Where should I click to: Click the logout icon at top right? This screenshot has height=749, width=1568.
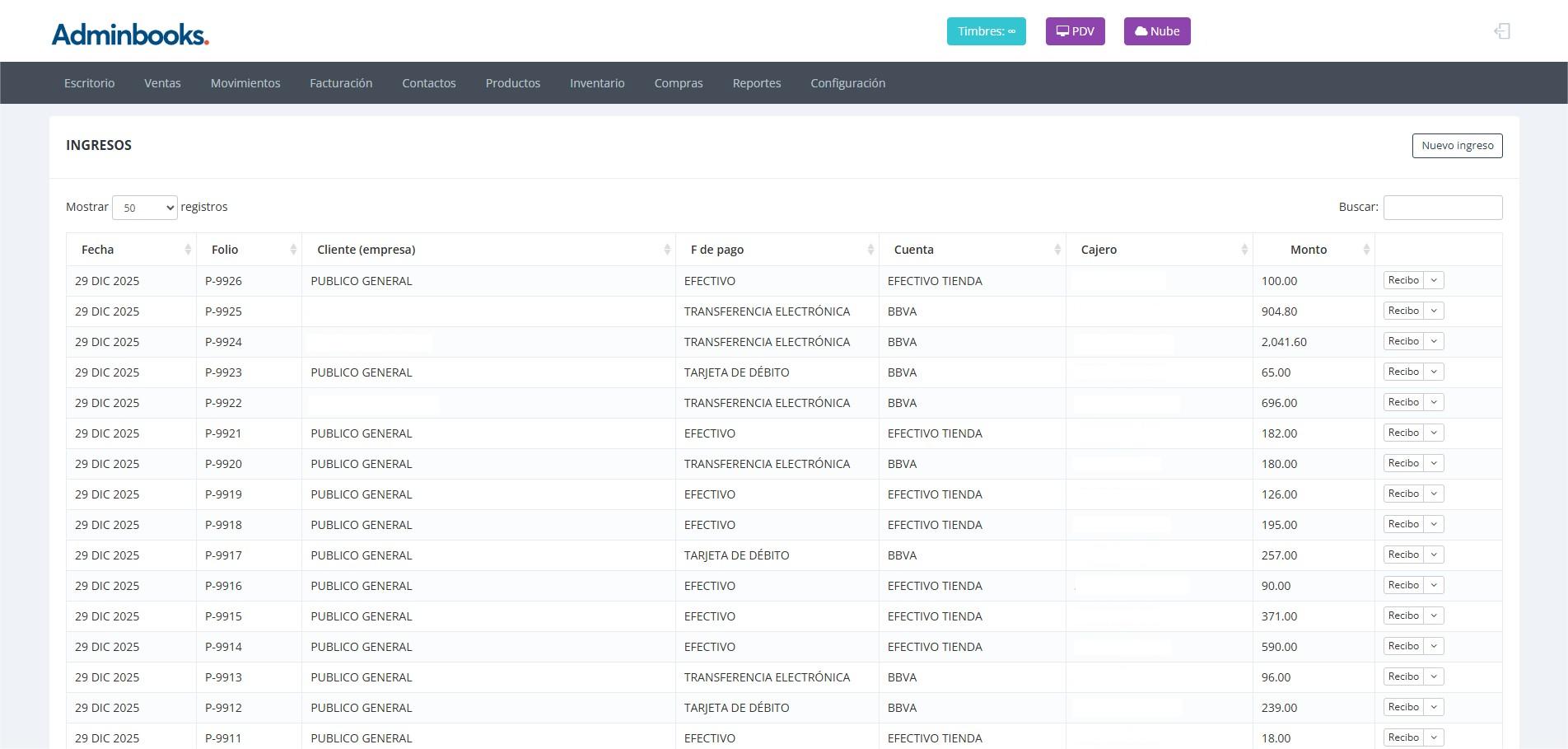[x=1501, y=31]
